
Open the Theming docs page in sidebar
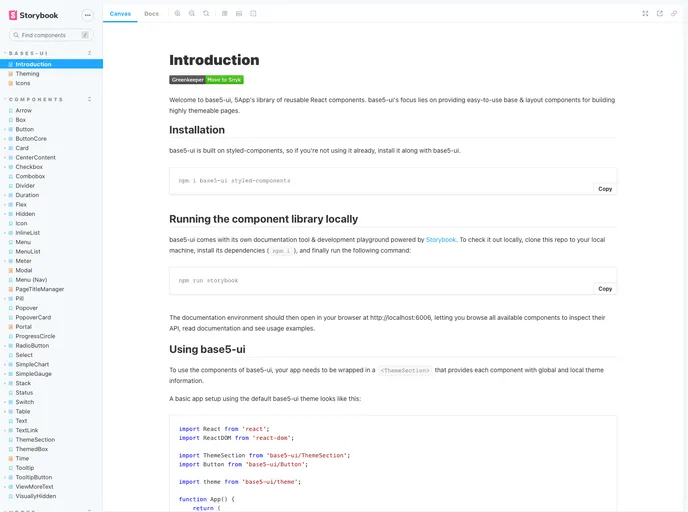point(28,74)
